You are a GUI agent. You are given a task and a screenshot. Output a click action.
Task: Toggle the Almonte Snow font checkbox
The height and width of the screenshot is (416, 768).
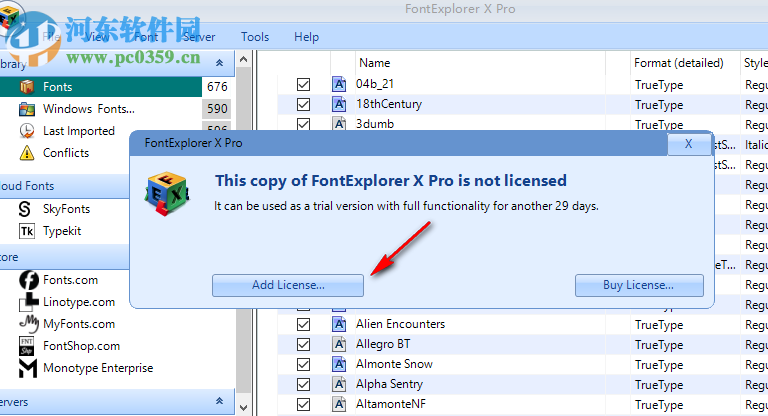pyautogui.click(x=303, y=365)
